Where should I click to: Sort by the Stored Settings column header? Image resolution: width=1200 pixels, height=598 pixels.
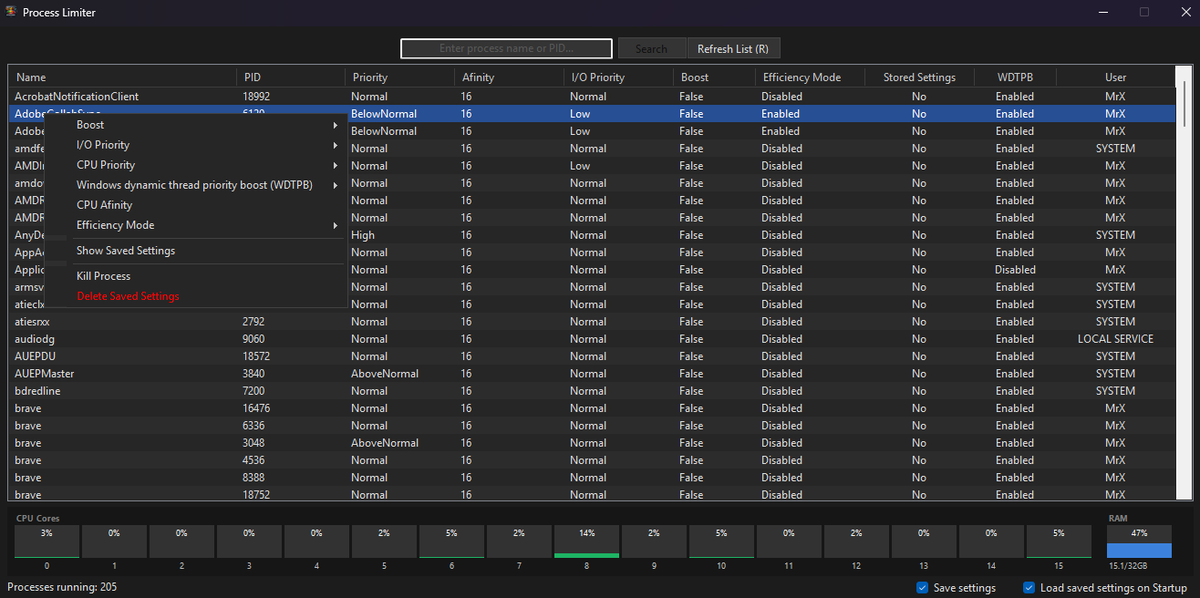click(919, 77)
